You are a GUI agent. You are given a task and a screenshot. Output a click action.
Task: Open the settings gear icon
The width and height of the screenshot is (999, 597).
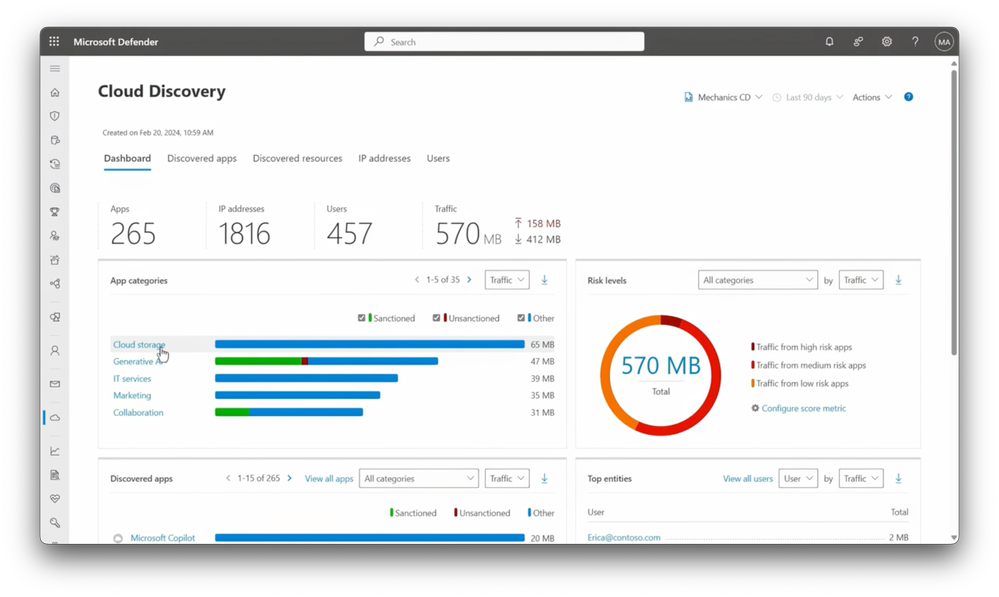(x=886, y=41)
